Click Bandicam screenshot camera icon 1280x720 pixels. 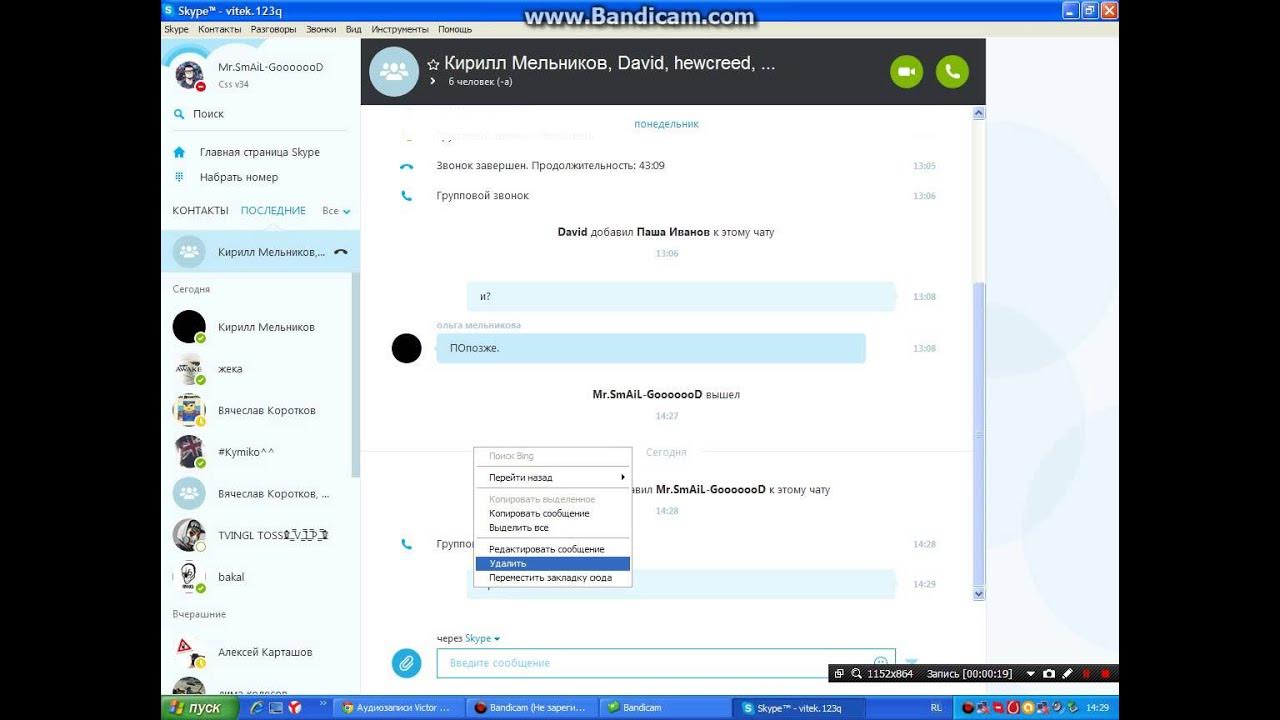pyautogui.click(x=1049, y=674)
